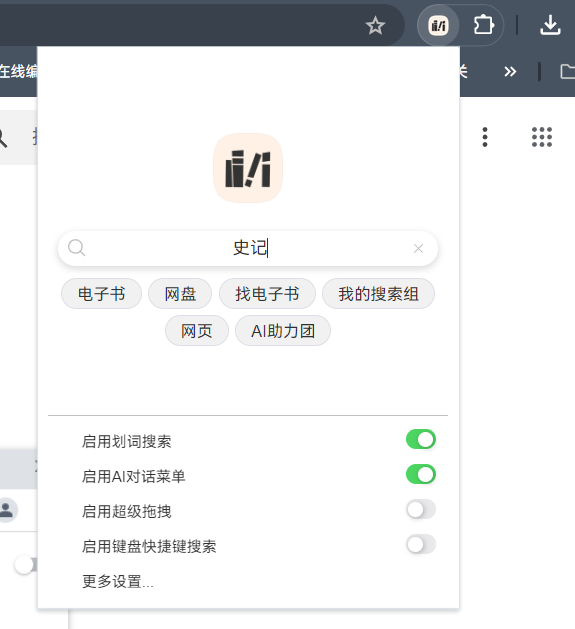The width and height of the screenshot is (575, 629).
Task: Turn on 启用键盘快捷键搜索 switch
Action: [x=421, y=544]
